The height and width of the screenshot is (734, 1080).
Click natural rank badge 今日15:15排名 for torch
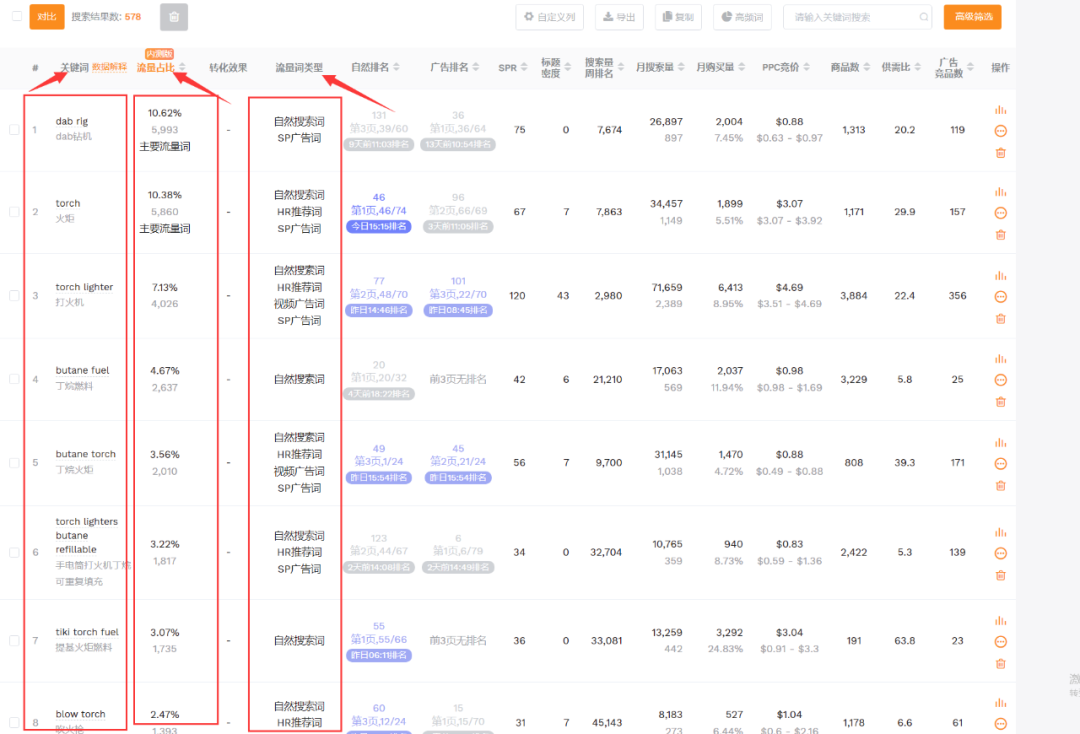click(379, 227)
